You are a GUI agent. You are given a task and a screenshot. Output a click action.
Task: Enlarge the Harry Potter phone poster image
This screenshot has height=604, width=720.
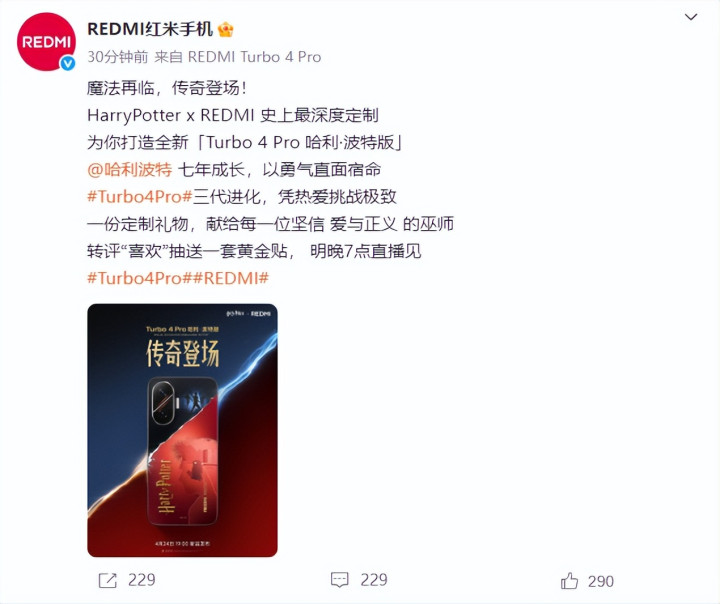[x=182, y=430]
